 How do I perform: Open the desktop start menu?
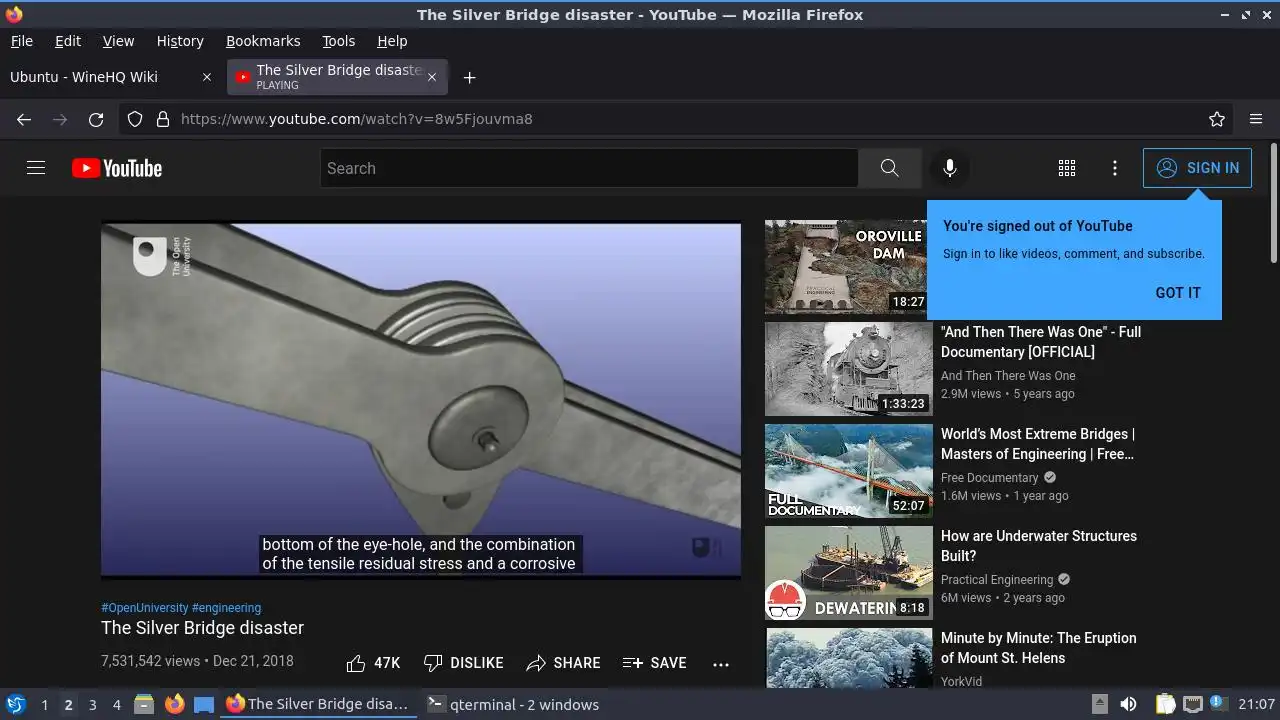tap(16, 704)
